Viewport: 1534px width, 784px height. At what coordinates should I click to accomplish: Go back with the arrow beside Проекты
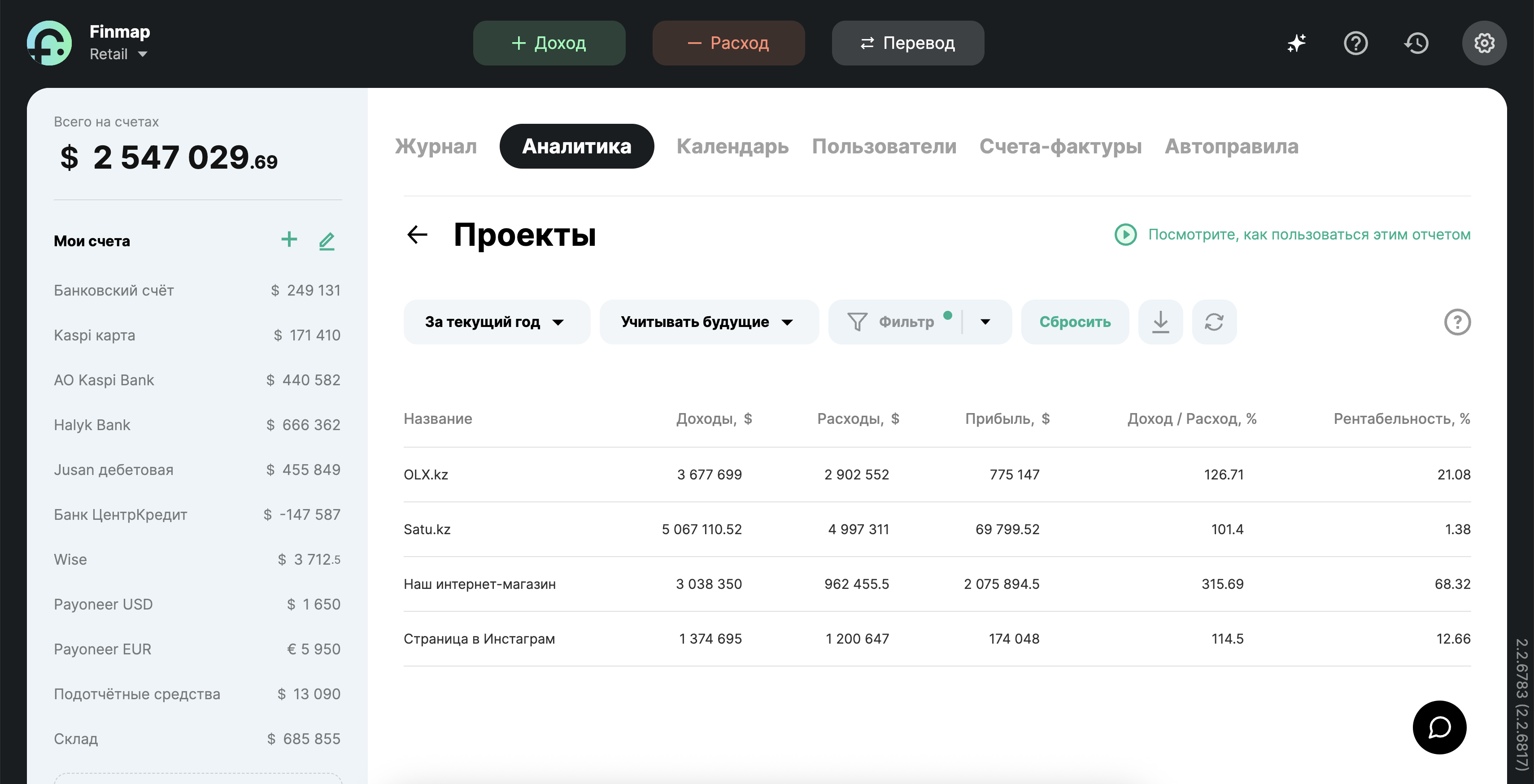pyautogui.click(x=417, y=235)
